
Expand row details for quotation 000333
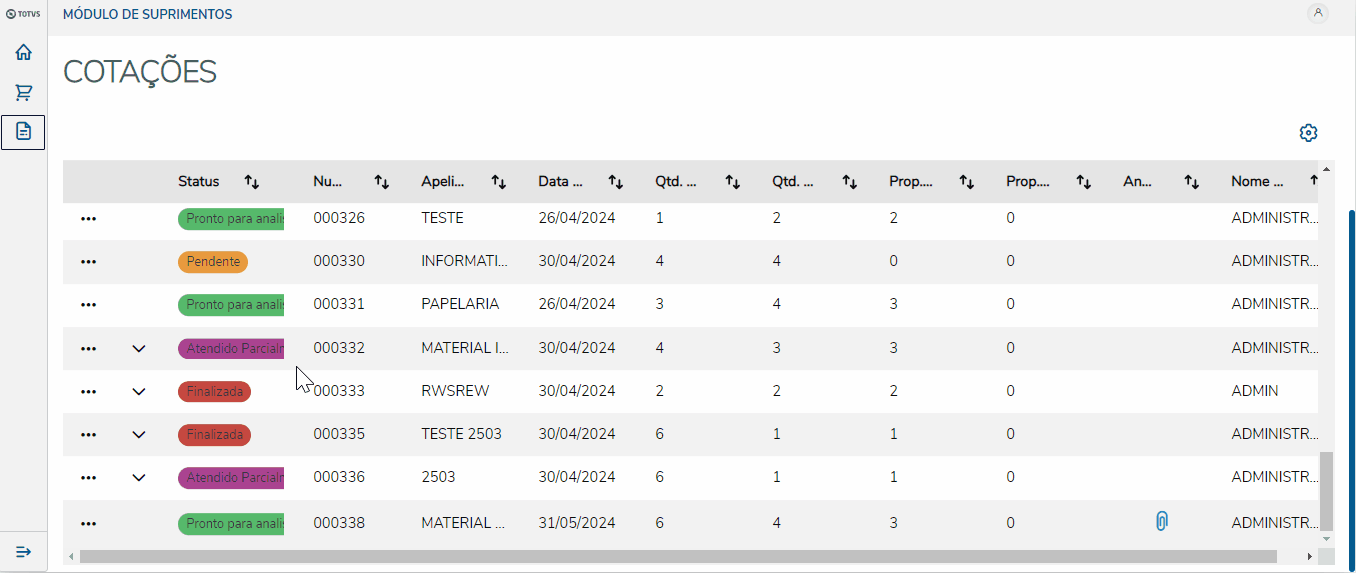pyautogui.click(x=139, y=391)
